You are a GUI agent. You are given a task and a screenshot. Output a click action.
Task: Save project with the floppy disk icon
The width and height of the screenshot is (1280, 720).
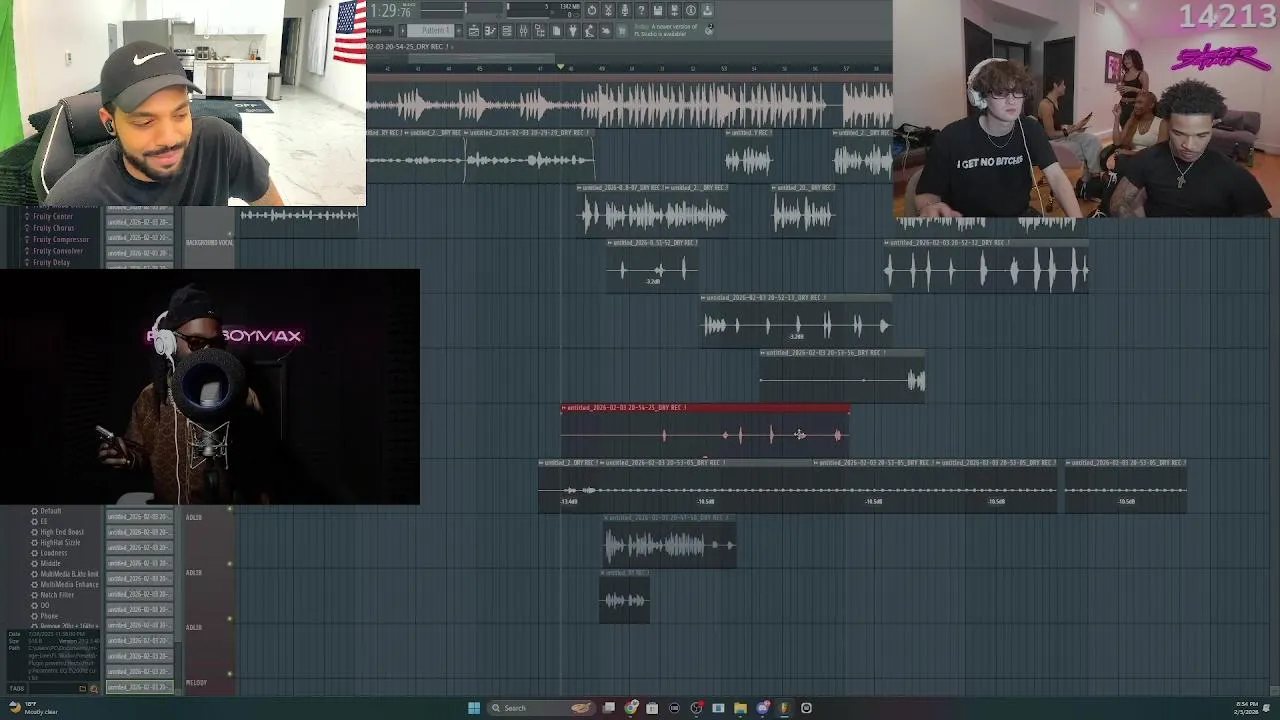click(658, 9)
